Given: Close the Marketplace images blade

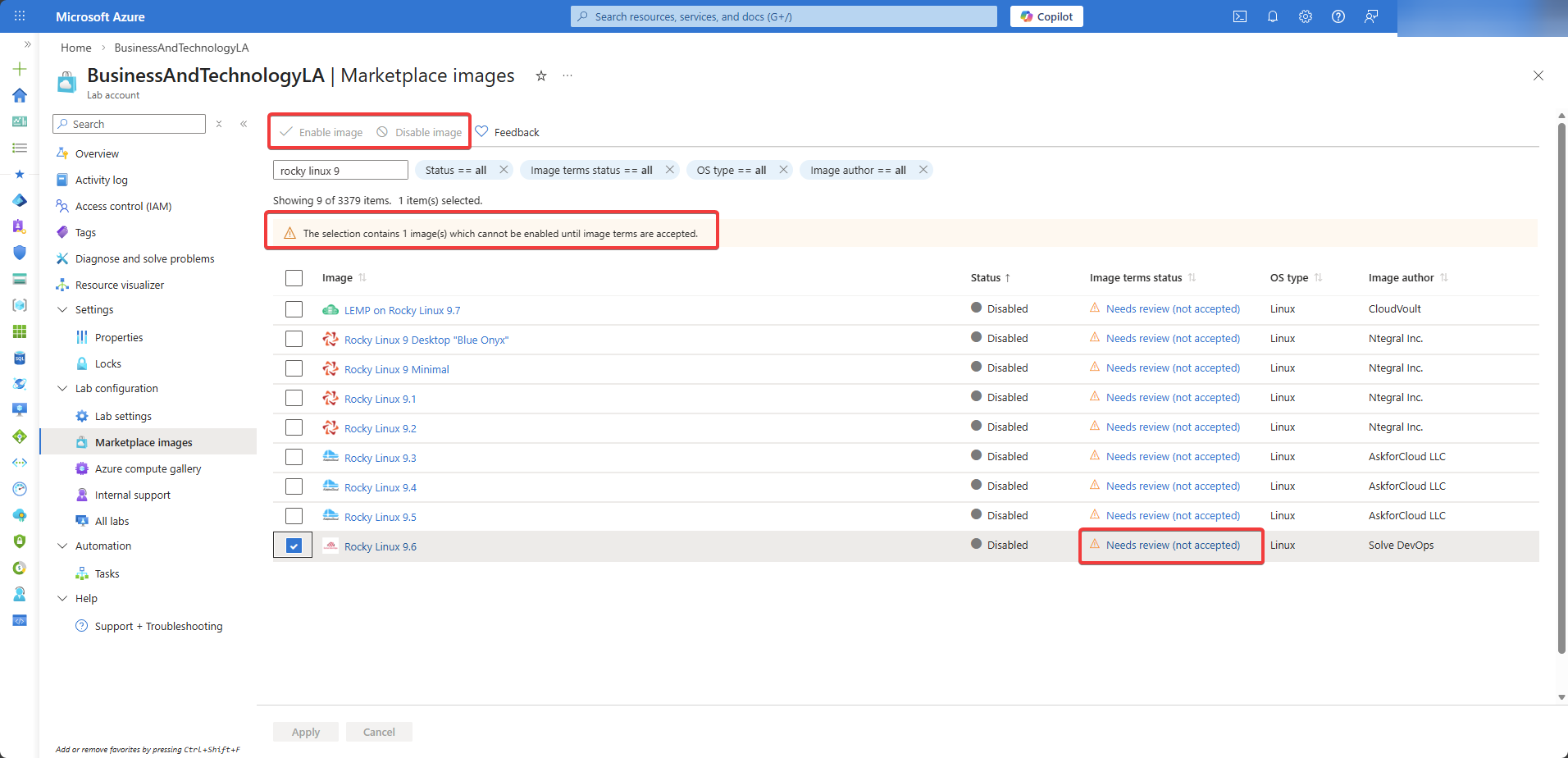Looking at the screenshot, I should click(x=1538, y=75).
